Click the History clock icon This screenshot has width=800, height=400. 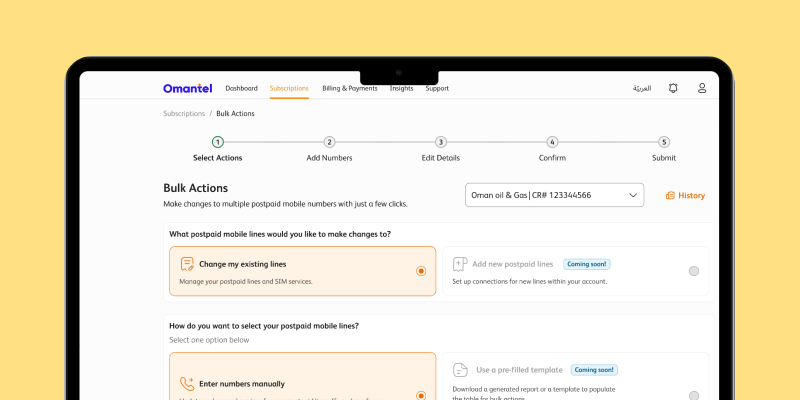pyautogui.click(x=670, y=196)
